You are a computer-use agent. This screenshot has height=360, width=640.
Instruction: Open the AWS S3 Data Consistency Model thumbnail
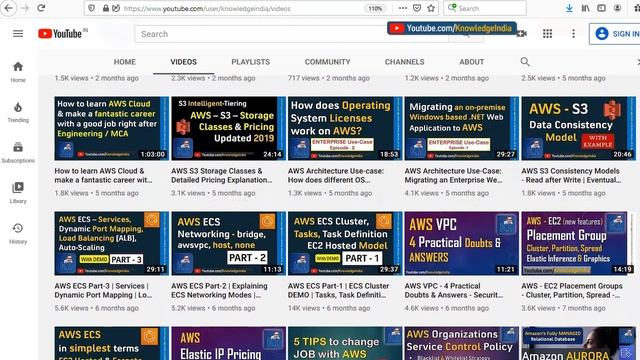(578, 128)
